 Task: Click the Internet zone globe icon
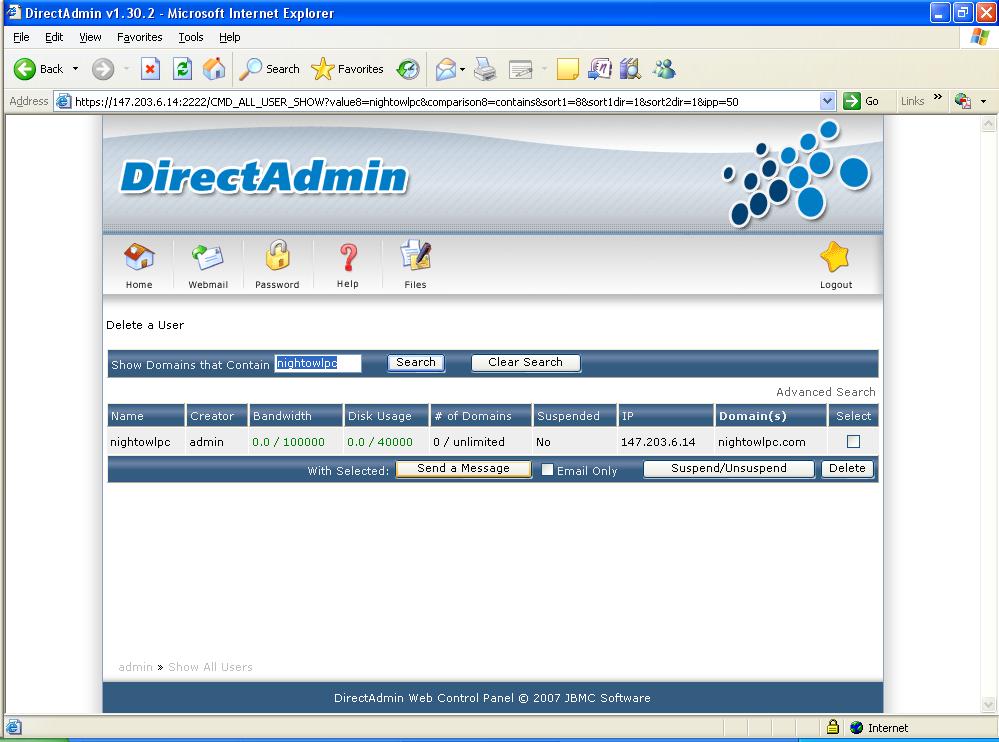tap(857, 727)
